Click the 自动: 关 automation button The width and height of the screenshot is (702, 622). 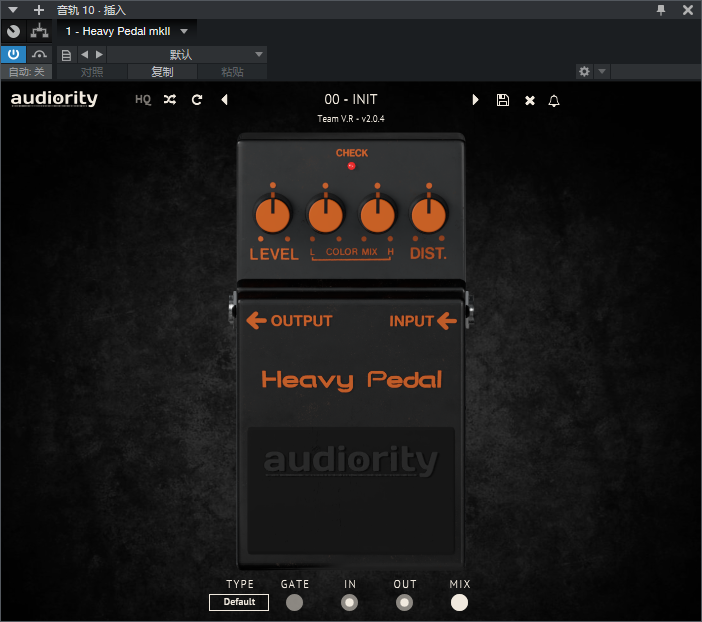26,72
